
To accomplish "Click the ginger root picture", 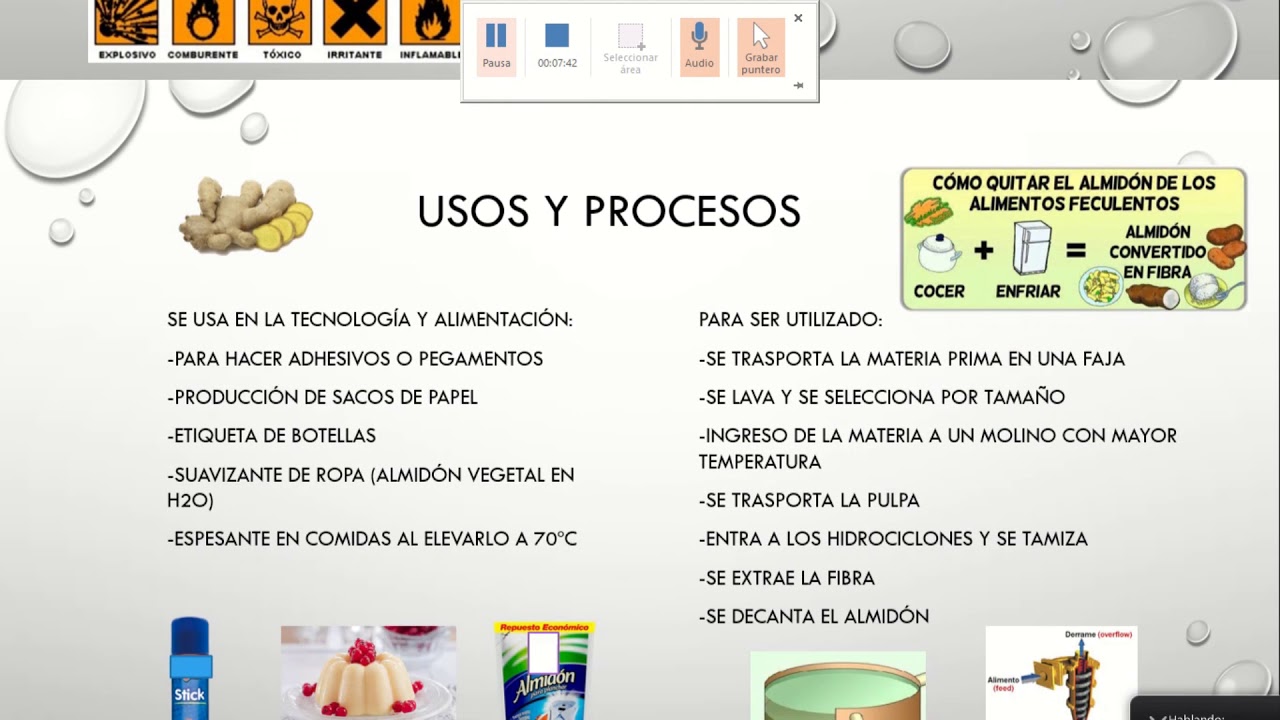I will tap(245, 215).
